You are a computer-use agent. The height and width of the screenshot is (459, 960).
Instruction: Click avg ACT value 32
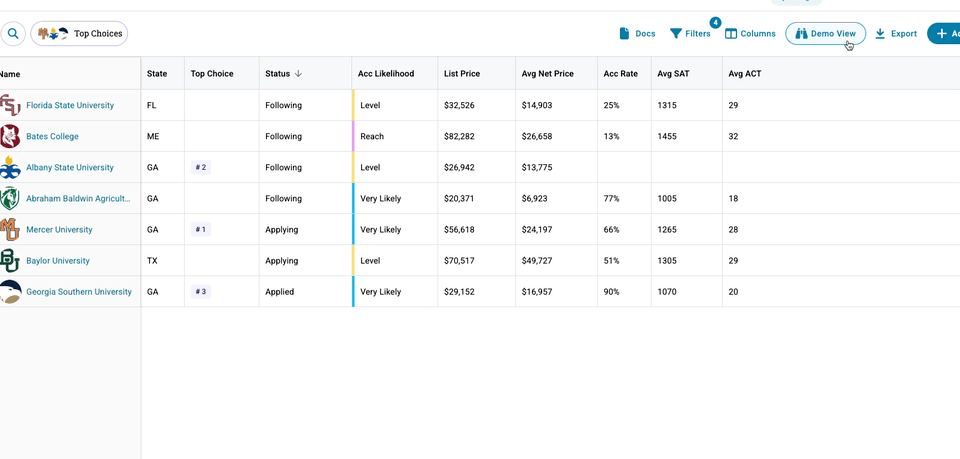click(733, 136)
